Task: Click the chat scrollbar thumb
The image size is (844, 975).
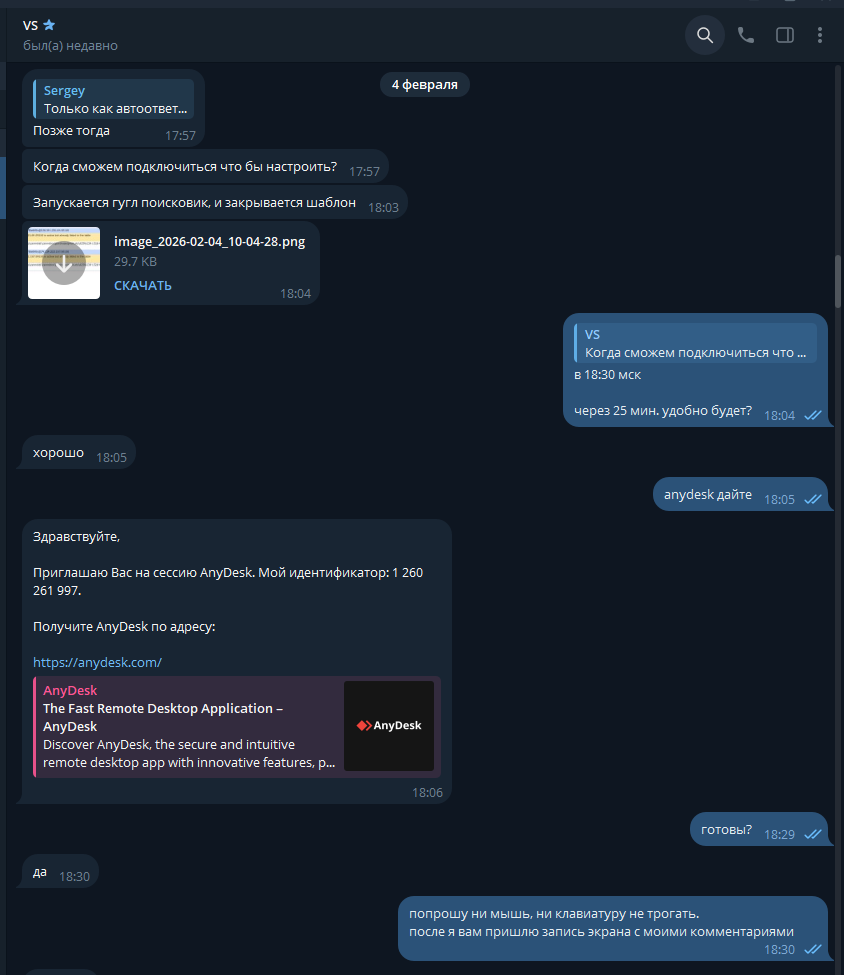Action: coord(838,280)
